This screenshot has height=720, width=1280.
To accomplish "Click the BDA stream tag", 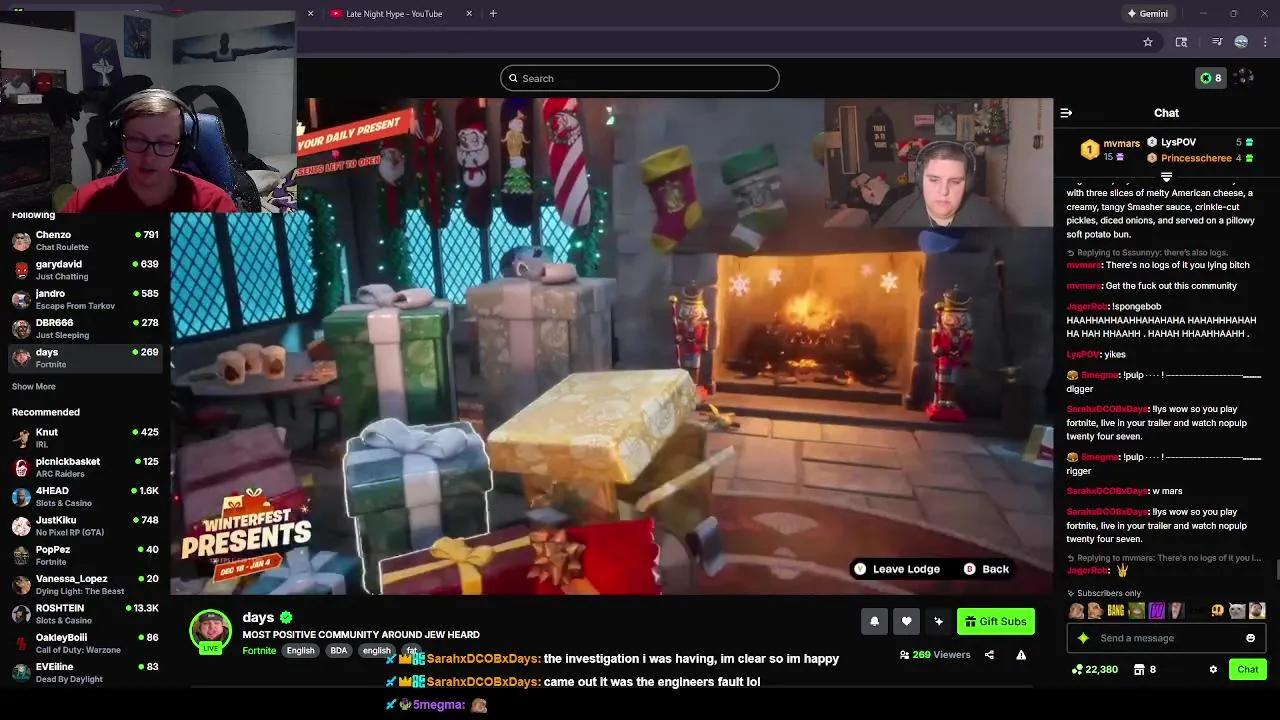I will (339, 651).
